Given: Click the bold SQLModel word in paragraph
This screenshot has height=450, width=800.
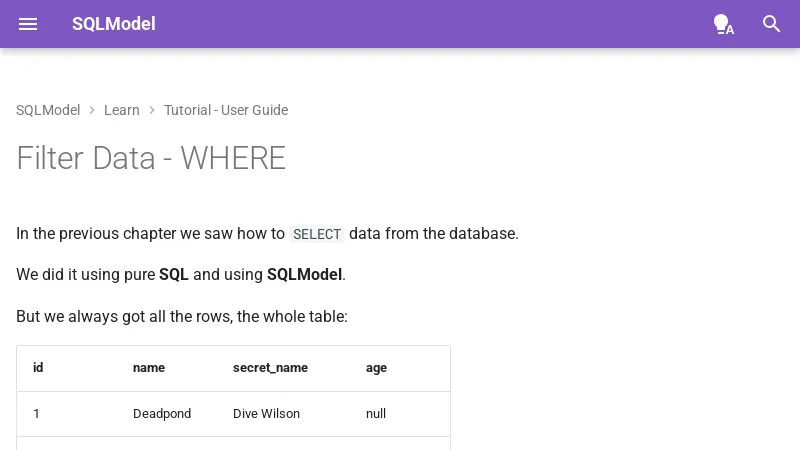Looking at the screenshot, I should (304, 274).
